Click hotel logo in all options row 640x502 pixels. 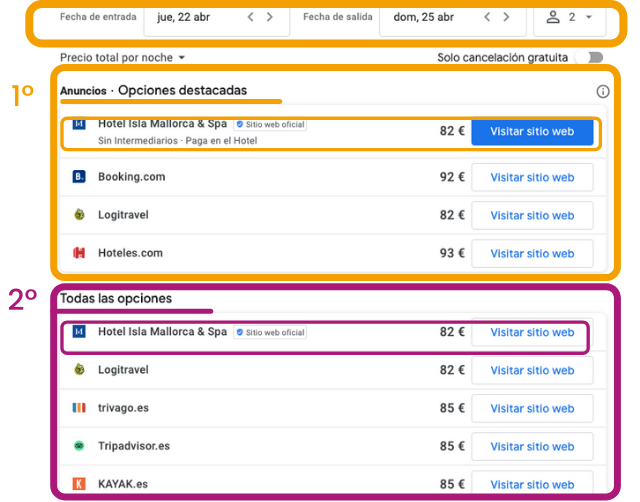tap(79, 331)
